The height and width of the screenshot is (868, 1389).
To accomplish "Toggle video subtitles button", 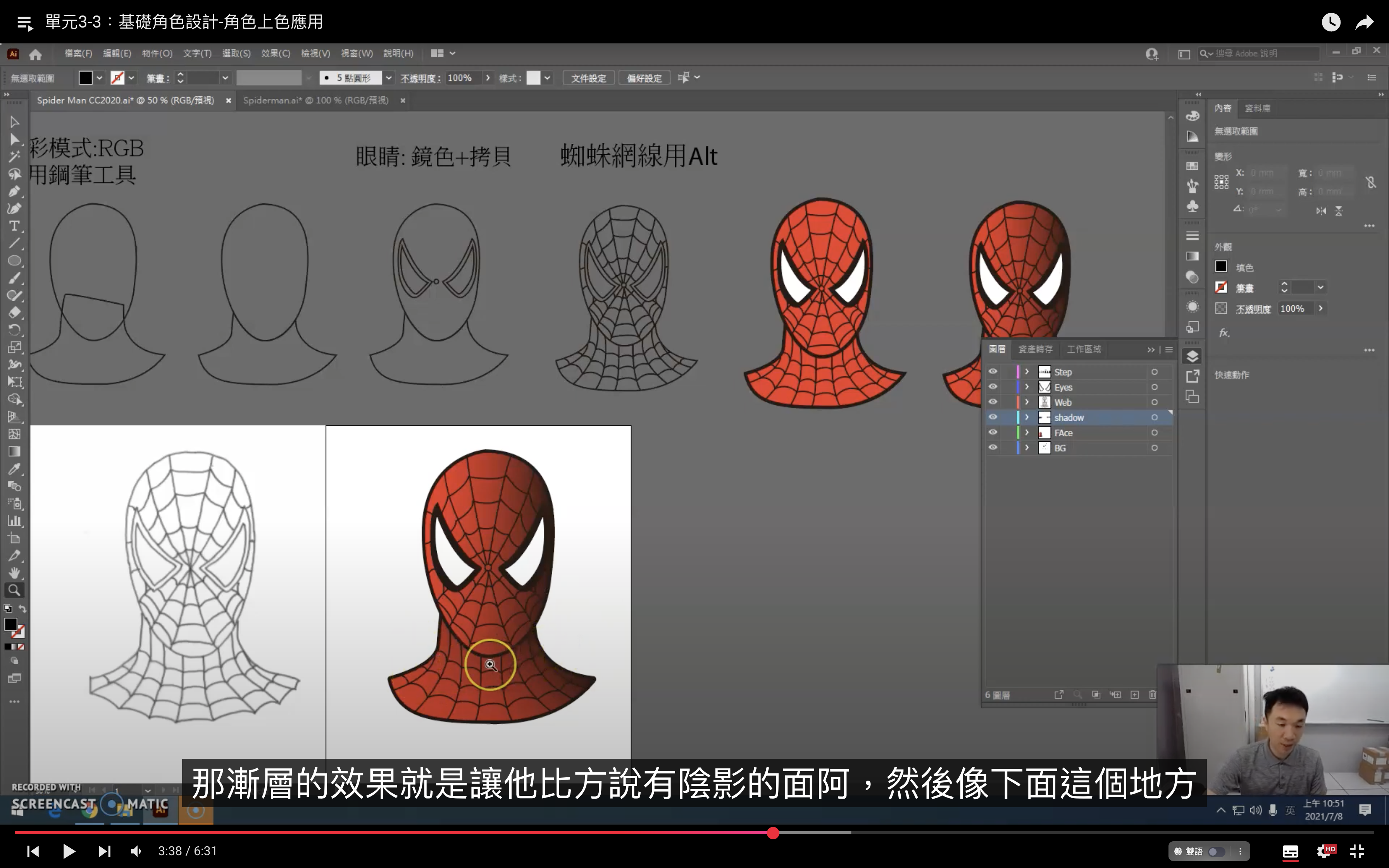I will (x=1290, y=851).
